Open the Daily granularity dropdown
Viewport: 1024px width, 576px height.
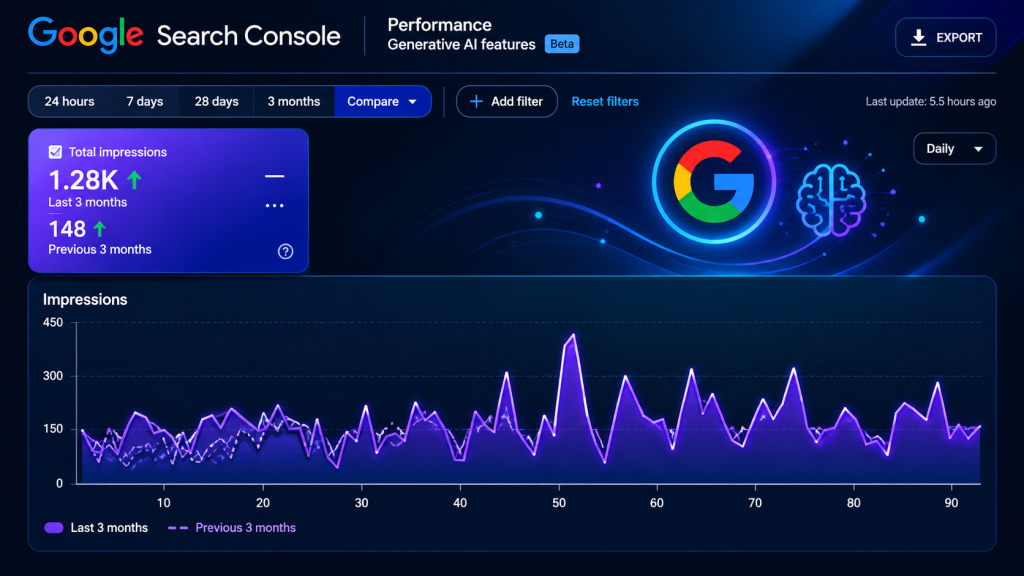coord(954,149)
